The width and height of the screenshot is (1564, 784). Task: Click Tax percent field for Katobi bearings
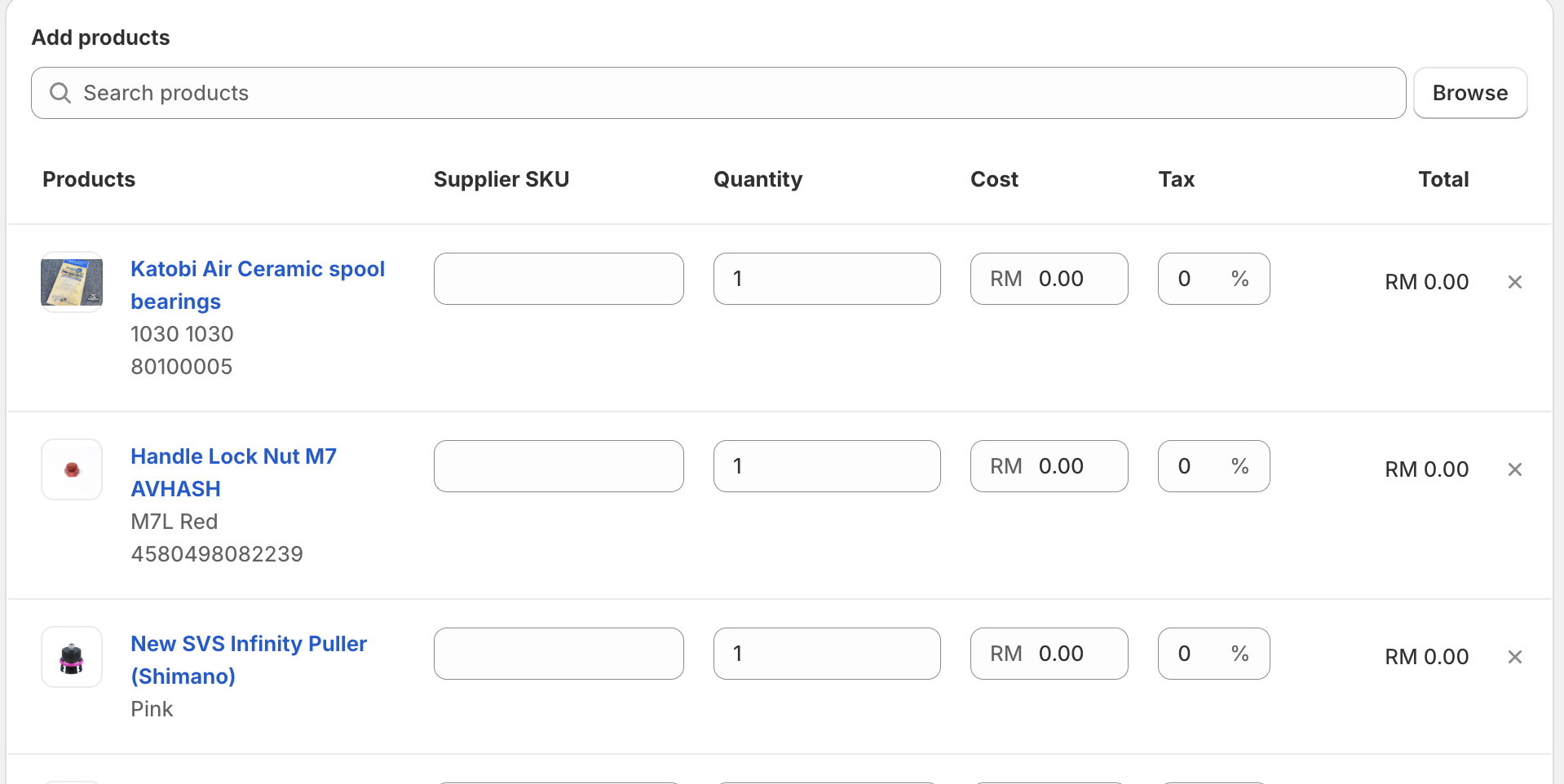click(1199, 279)
